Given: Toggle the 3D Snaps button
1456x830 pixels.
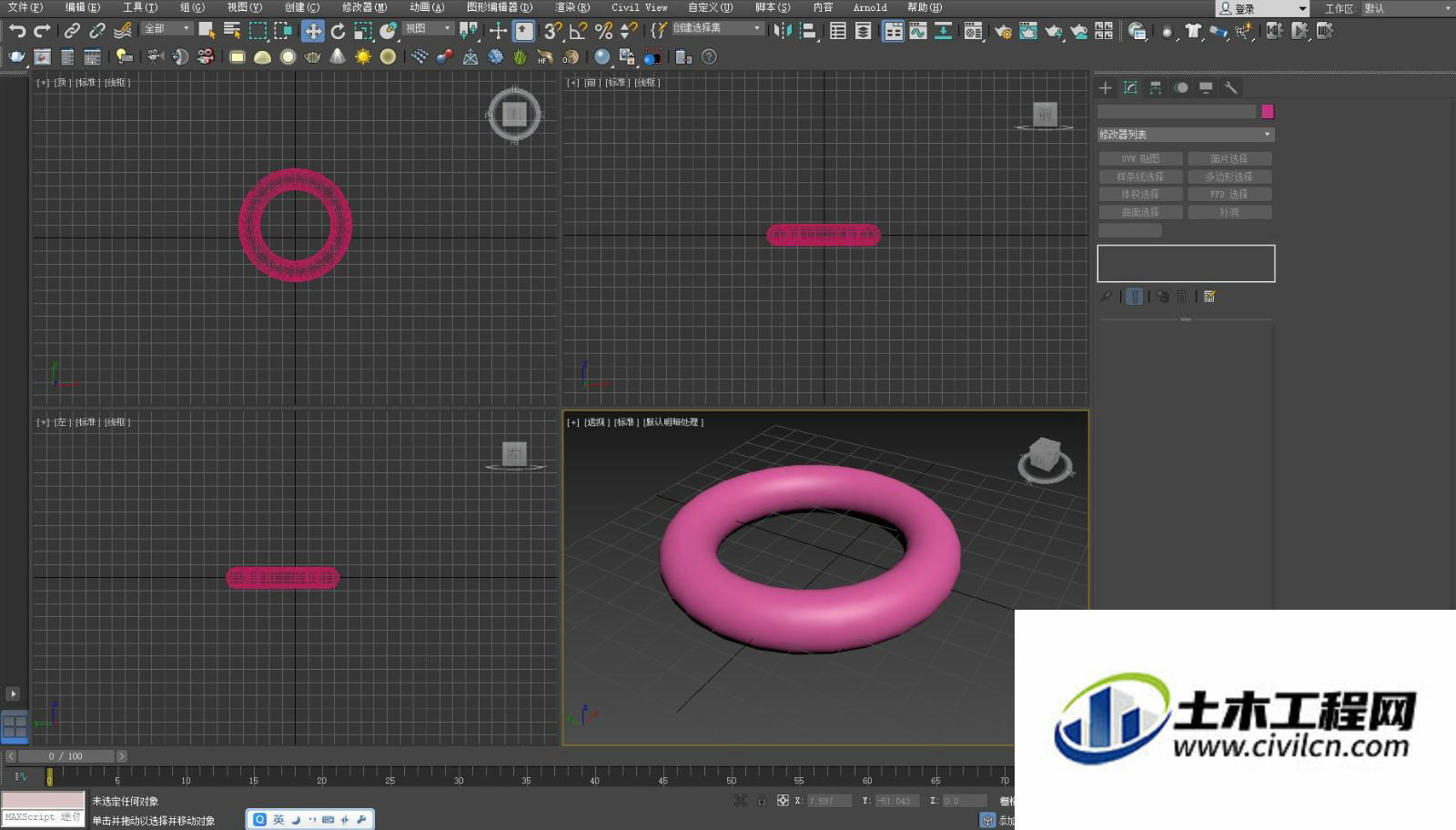Looking at the screenshot, I should tap(552, 31).
